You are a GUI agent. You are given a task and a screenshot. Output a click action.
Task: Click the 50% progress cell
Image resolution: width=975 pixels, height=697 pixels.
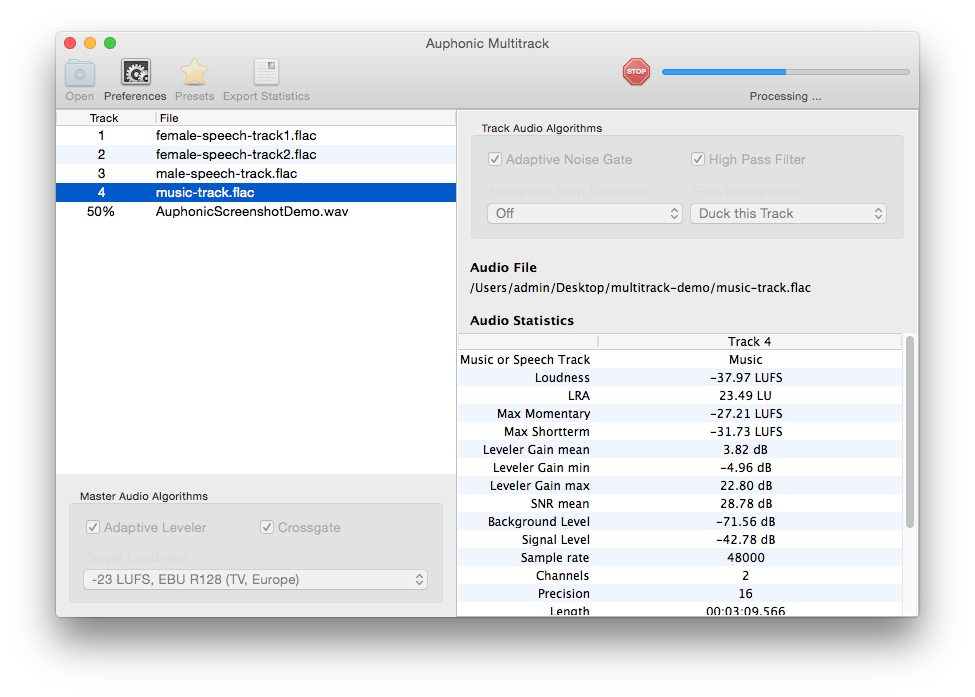[x=101, y=211]
